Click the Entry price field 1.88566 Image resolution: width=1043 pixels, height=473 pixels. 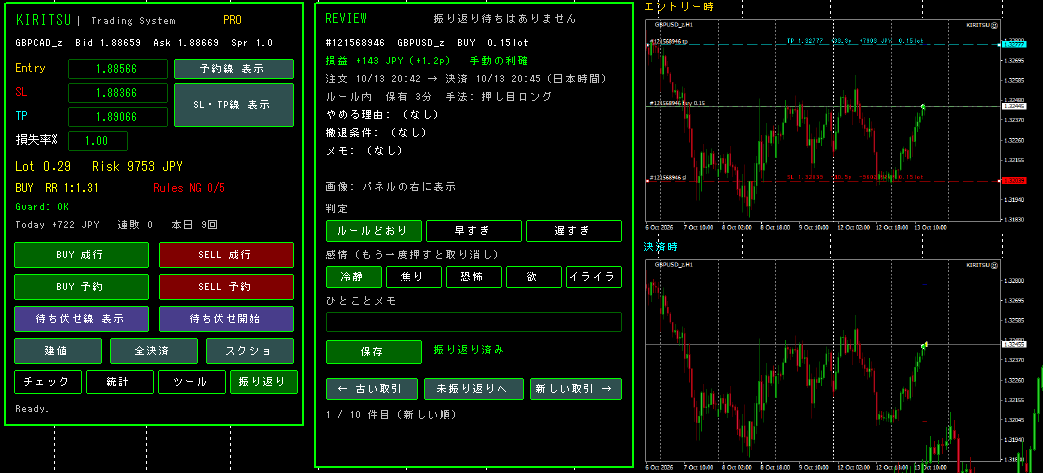(118, 69)
